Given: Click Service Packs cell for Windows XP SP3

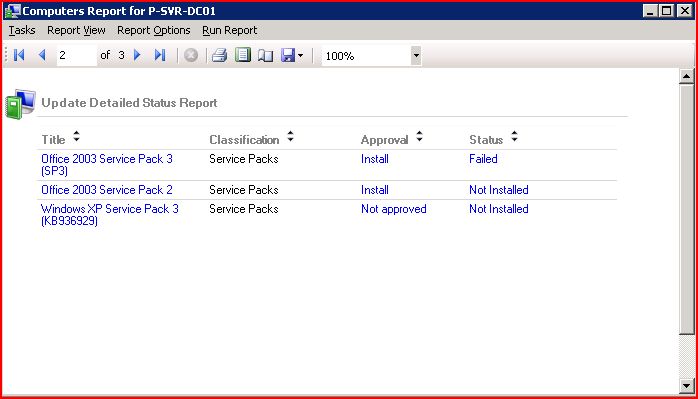Looking at the screenshot, I should 244,209.
